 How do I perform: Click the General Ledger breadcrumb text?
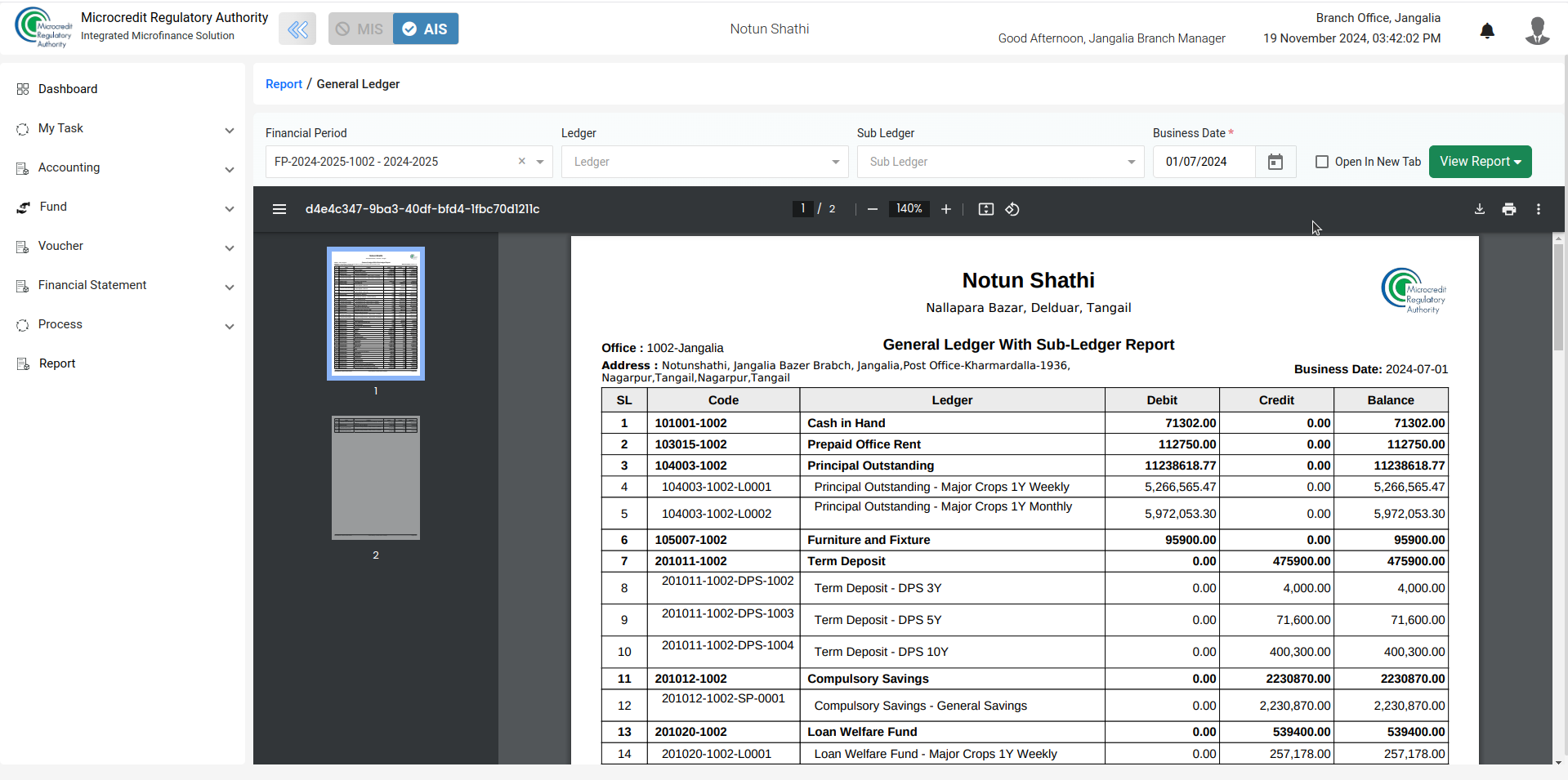click(358, 84)
